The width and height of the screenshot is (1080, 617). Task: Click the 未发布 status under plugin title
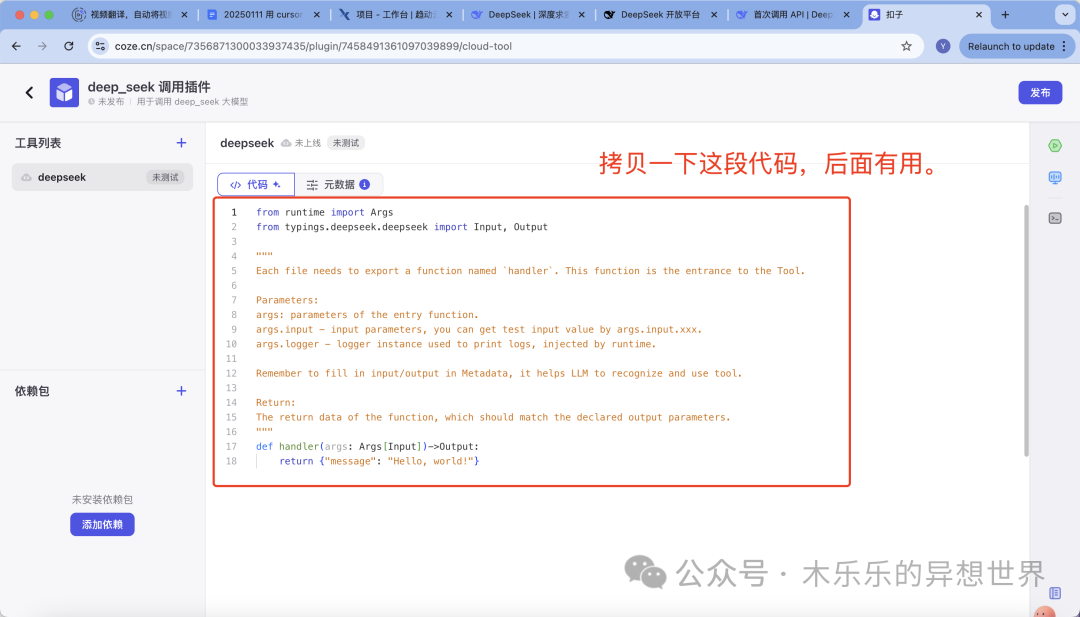pos(111,101)
